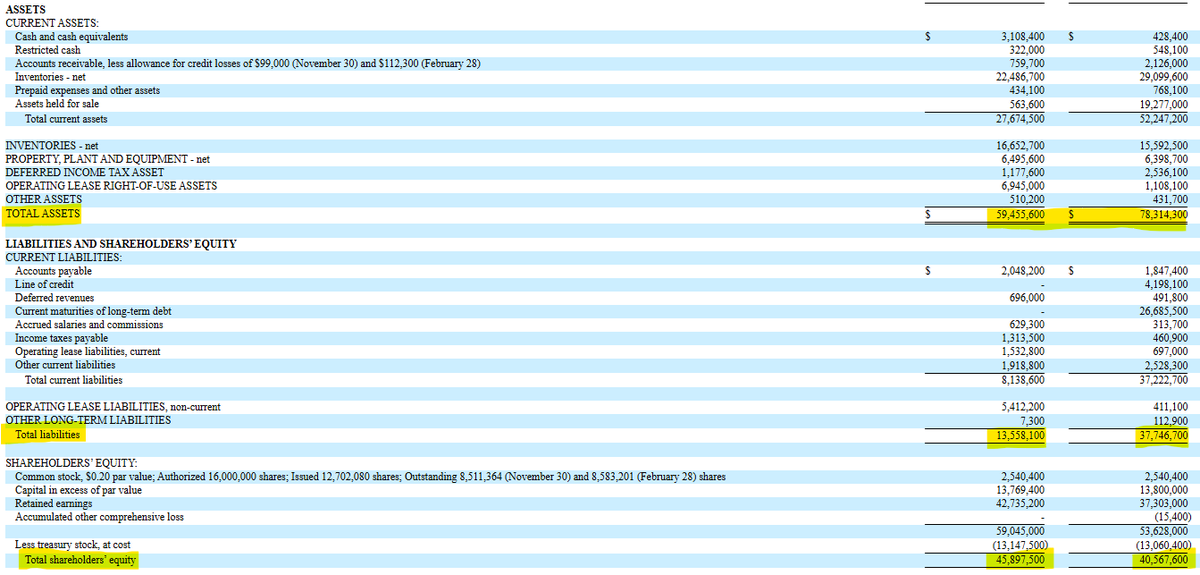Click the Retained earnings row label
This screenshot has width=1200, height=575.
[x=53, y=504]
